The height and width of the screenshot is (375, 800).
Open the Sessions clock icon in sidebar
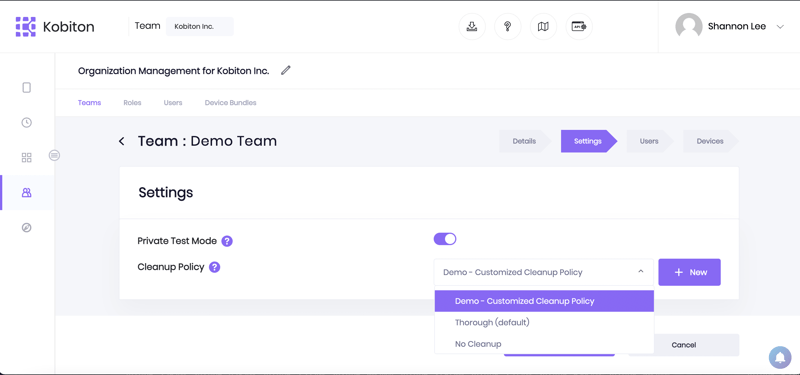(x=27, y=122)
